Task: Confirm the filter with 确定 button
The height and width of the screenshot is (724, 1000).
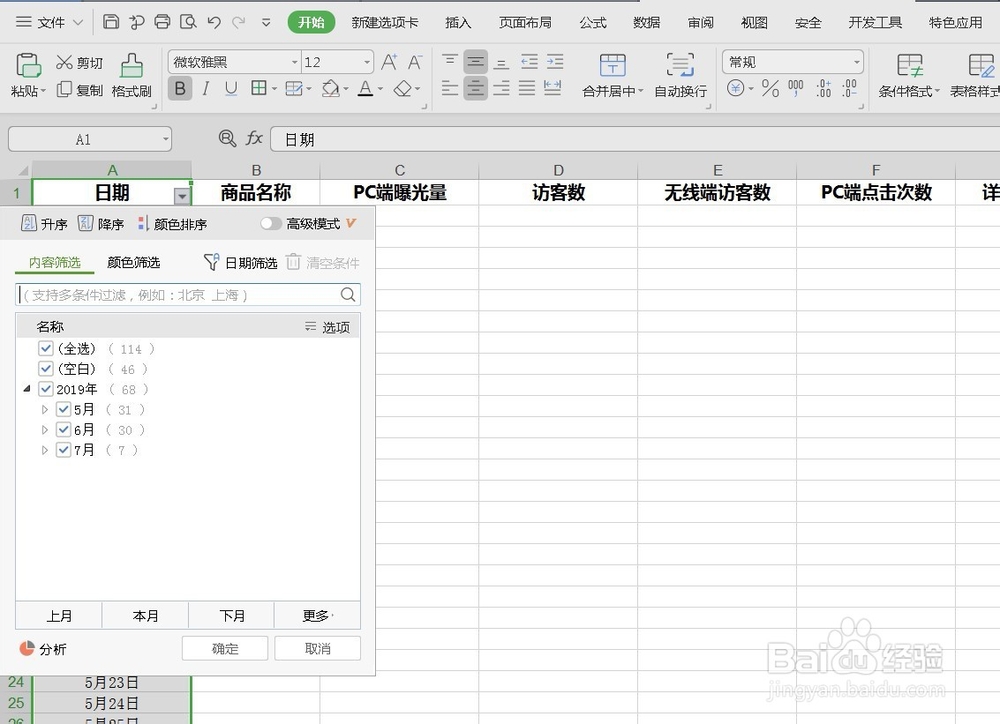Action: [x=224, y=648]
